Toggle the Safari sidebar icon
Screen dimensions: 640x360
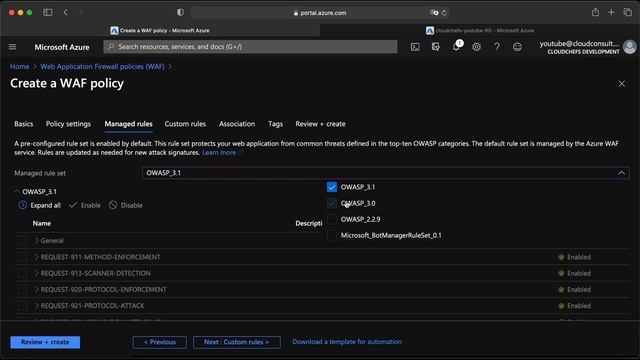pos(48,12)
